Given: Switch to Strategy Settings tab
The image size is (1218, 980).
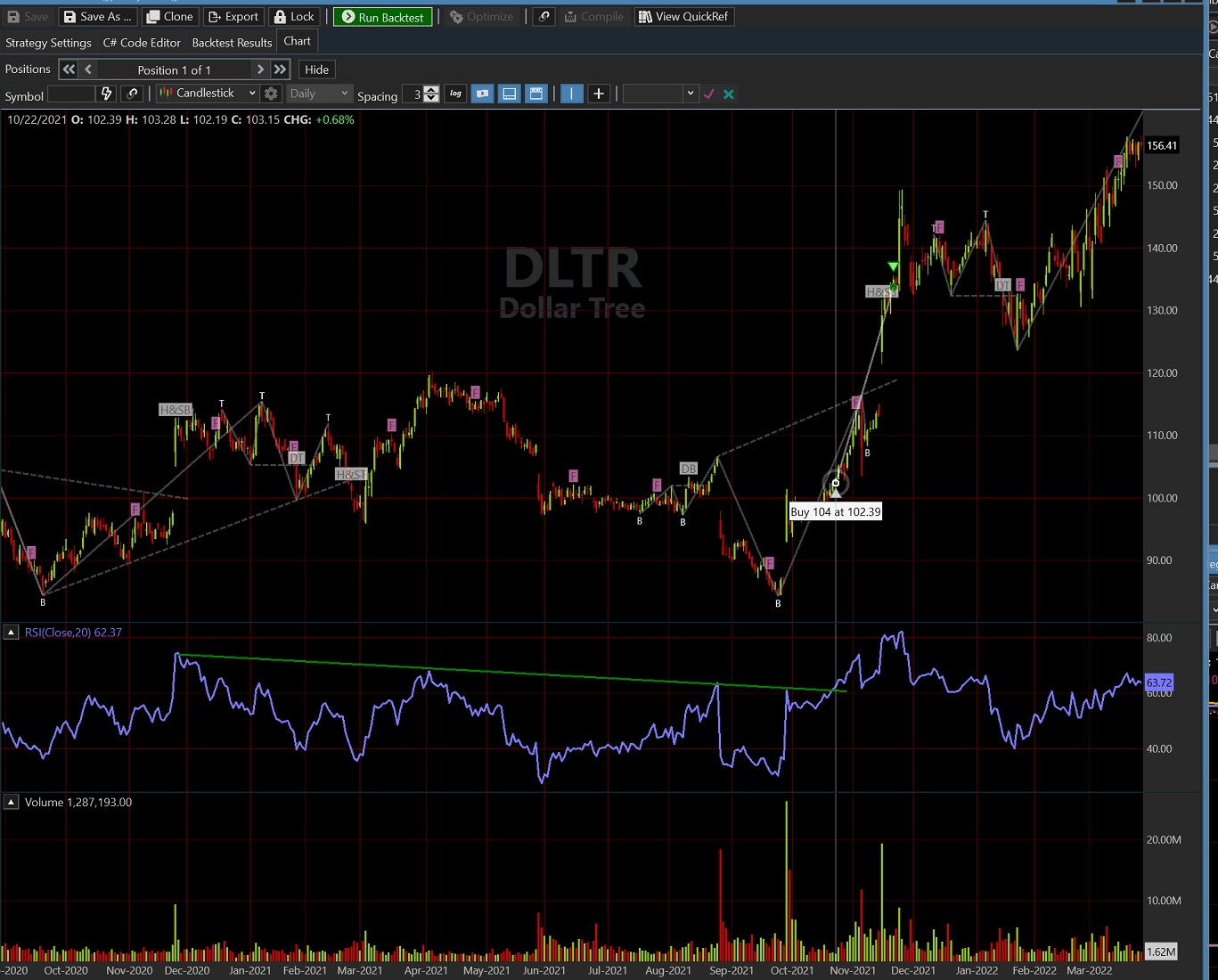Looking at the screenshot, I should pos(48,43).
